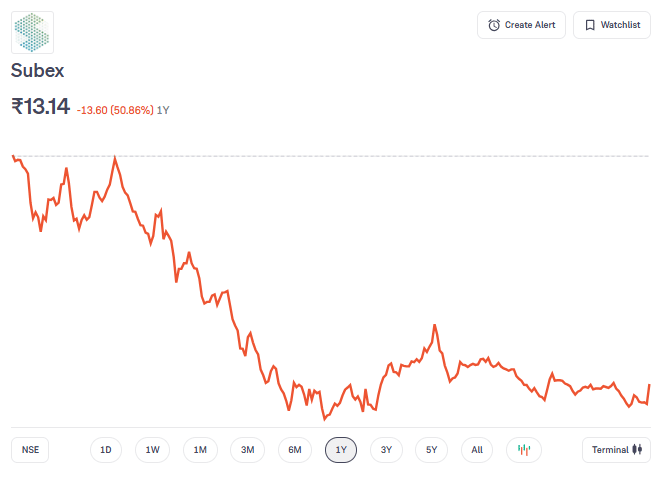Click the Subex company logo
Screen dimensions: 669x484
tap(33, 32)
